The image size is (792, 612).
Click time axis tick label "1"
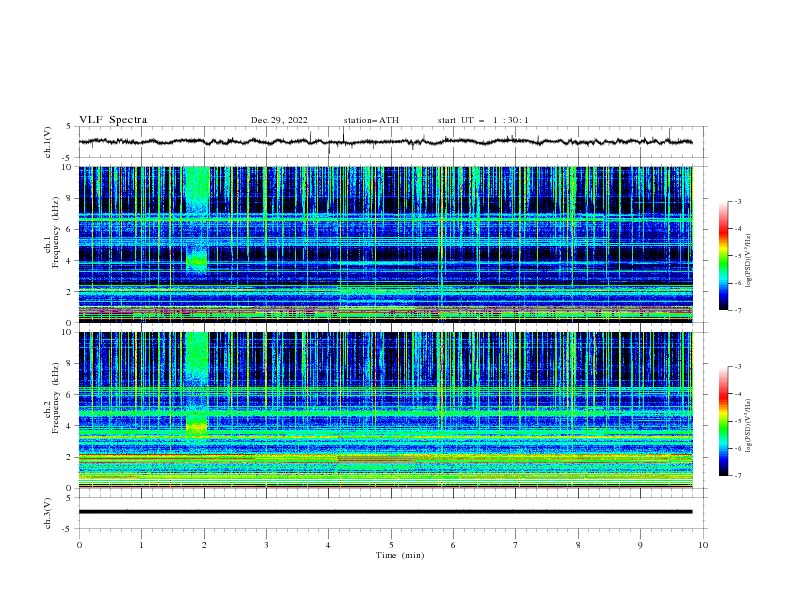tap(141, 545)
